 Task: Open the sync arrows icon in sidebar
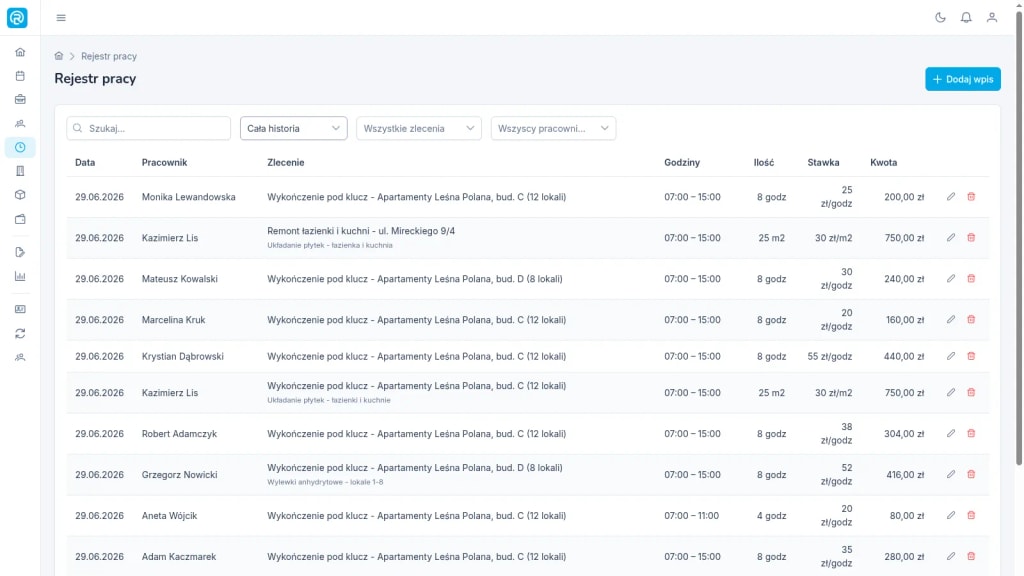20,334
